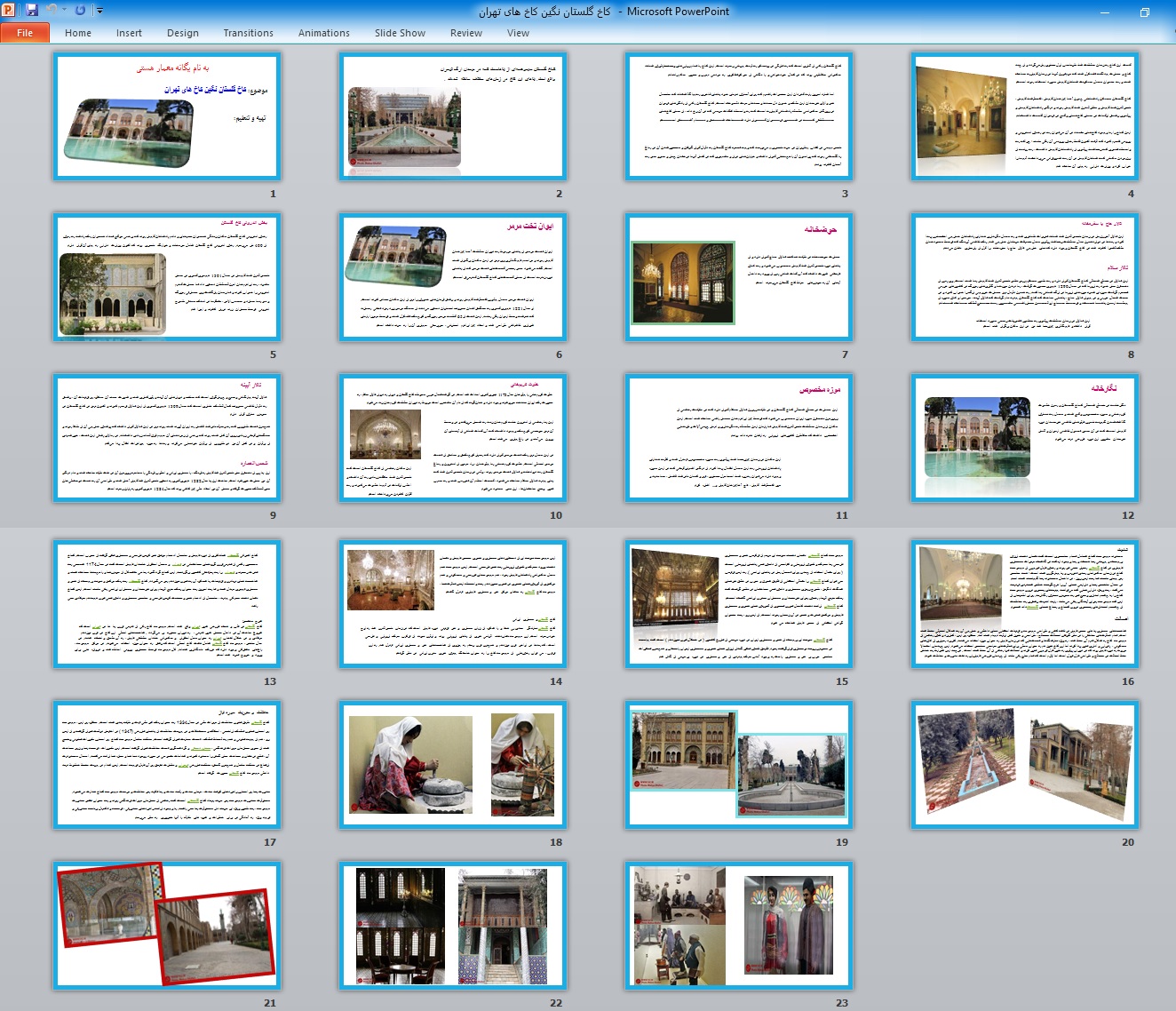Switch to the Insert ribbon tab

(x=129, y=33)
